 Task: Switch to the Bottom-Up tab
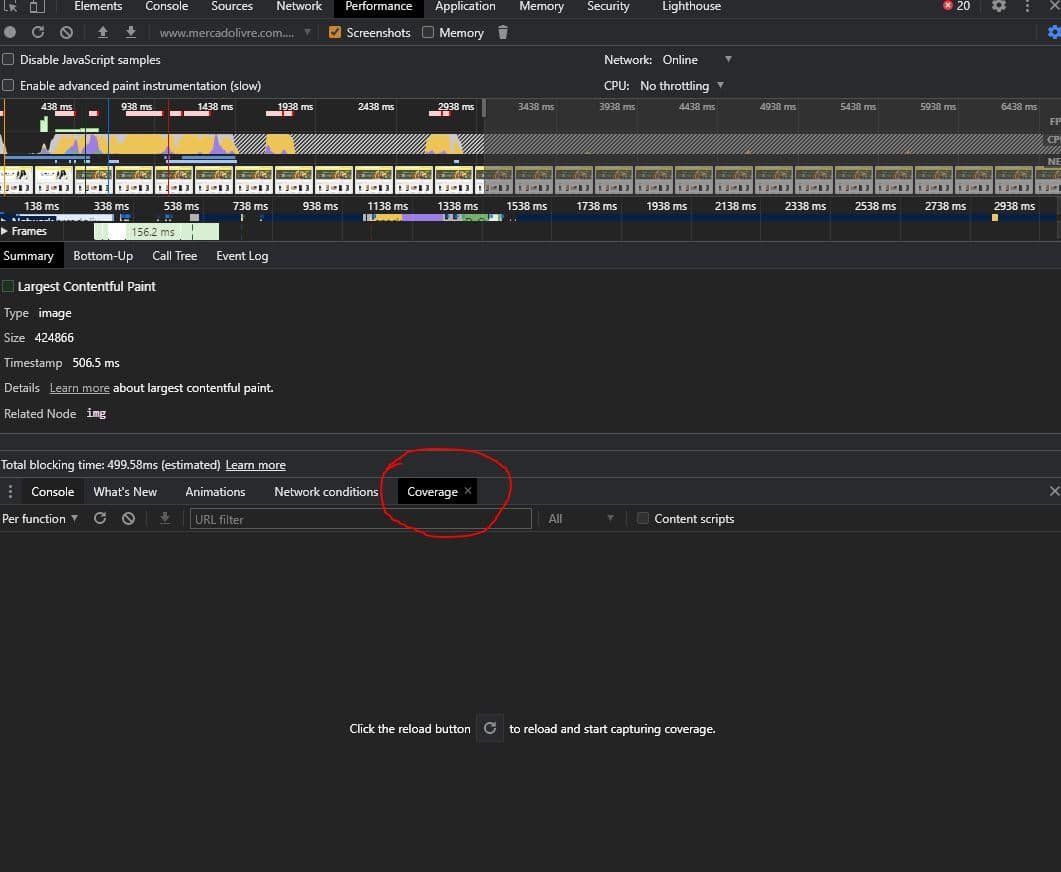pyautogui.click(x=103, y=256)
